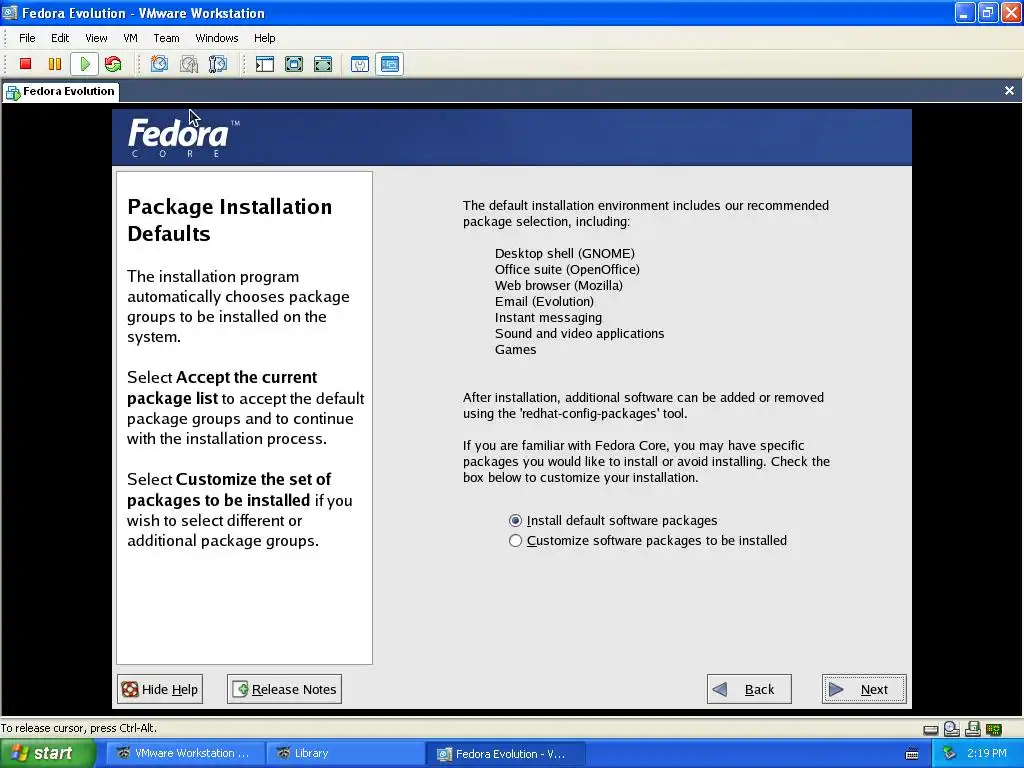The width and height of the screenshot is (1024, 768).
Task: Click the VMware title bar application icon
Action: (x=10, y=12)
